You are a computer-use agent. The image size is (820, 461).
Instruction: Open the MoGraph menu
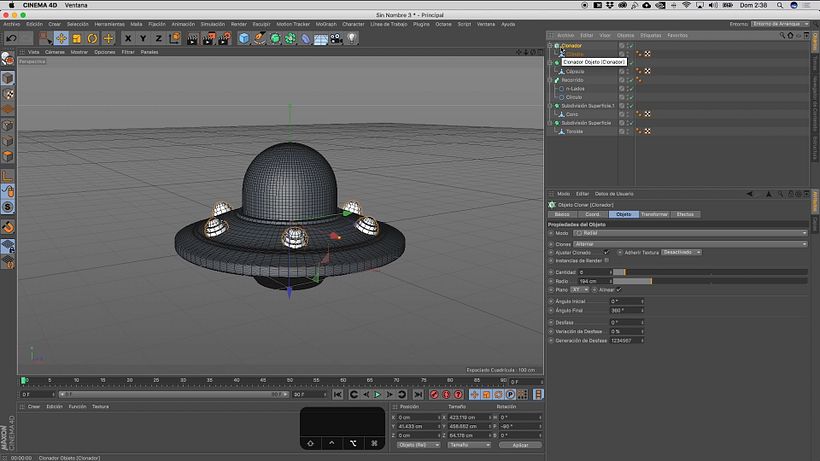(x=326, y=23)
